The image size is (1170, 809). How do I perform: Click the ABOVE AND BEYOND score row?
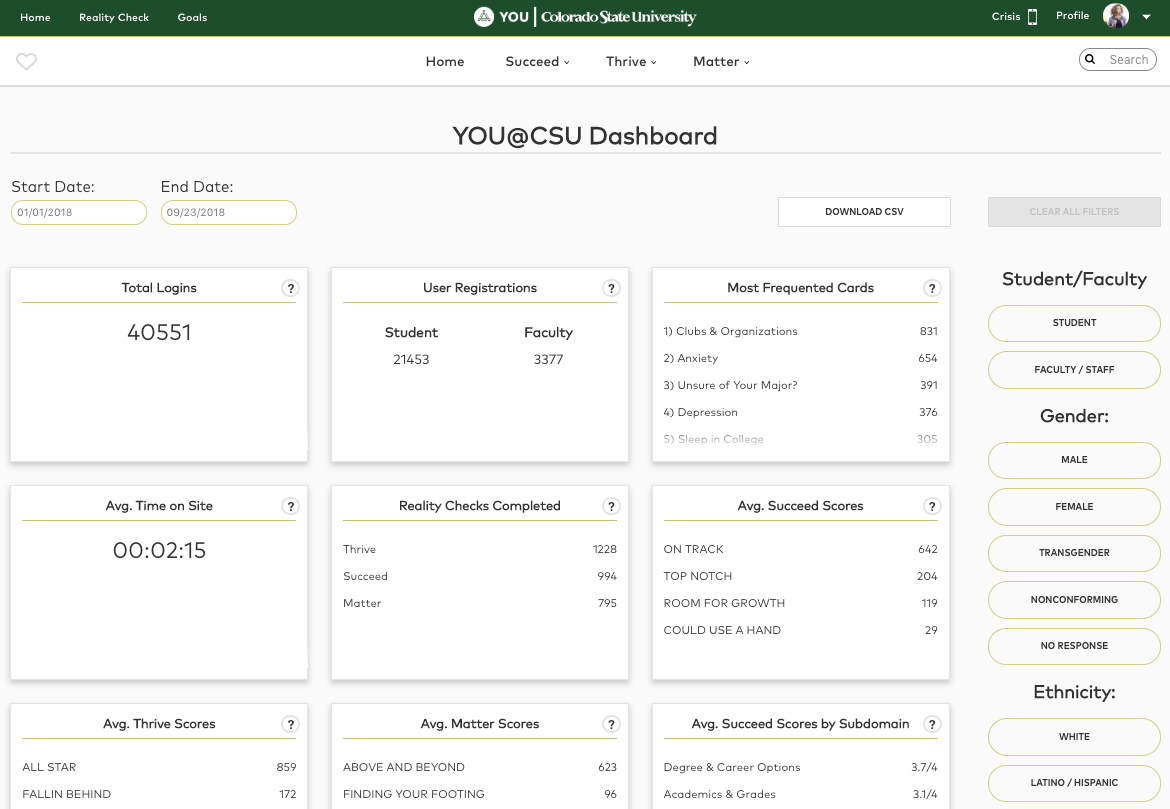[x=480, y=767]
